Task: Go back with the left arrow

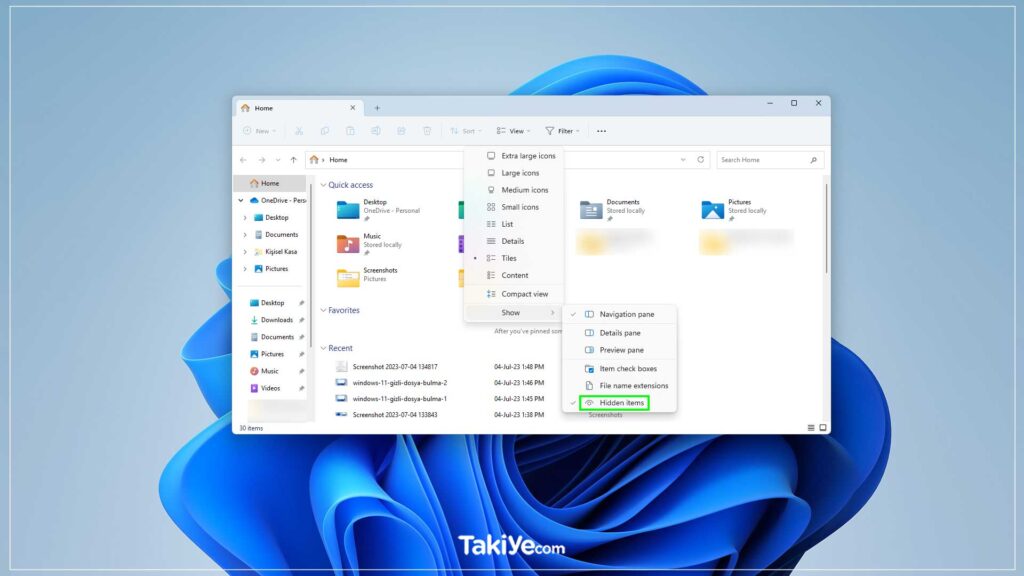Action: pos(243,160)
